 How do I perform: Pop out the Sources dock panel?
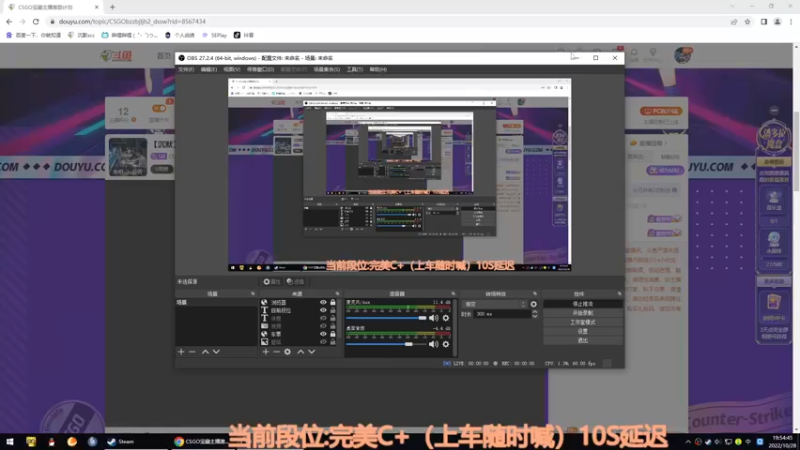point(337,294)
